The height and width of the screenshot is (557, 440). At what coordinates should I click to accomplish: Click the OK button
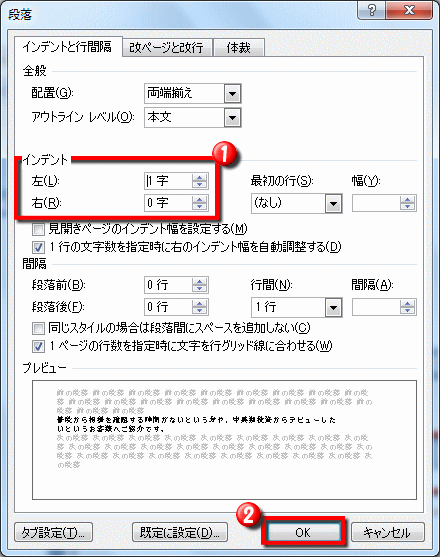pos(303,532)
